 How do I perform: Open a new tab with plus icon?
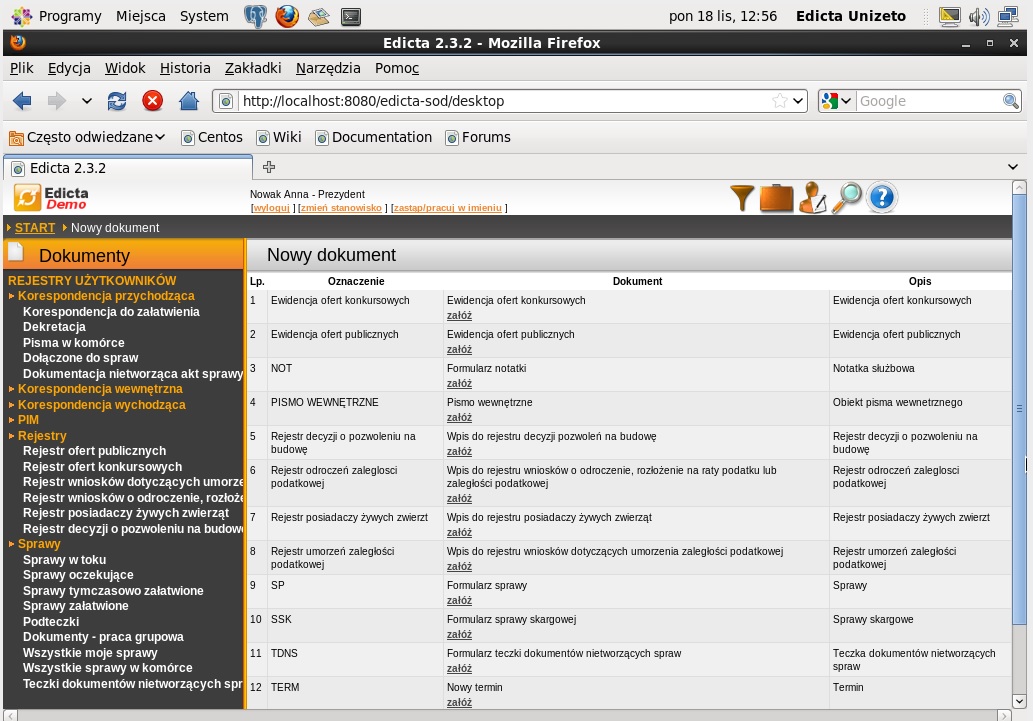pyautogui.click(x=269, y=167)
